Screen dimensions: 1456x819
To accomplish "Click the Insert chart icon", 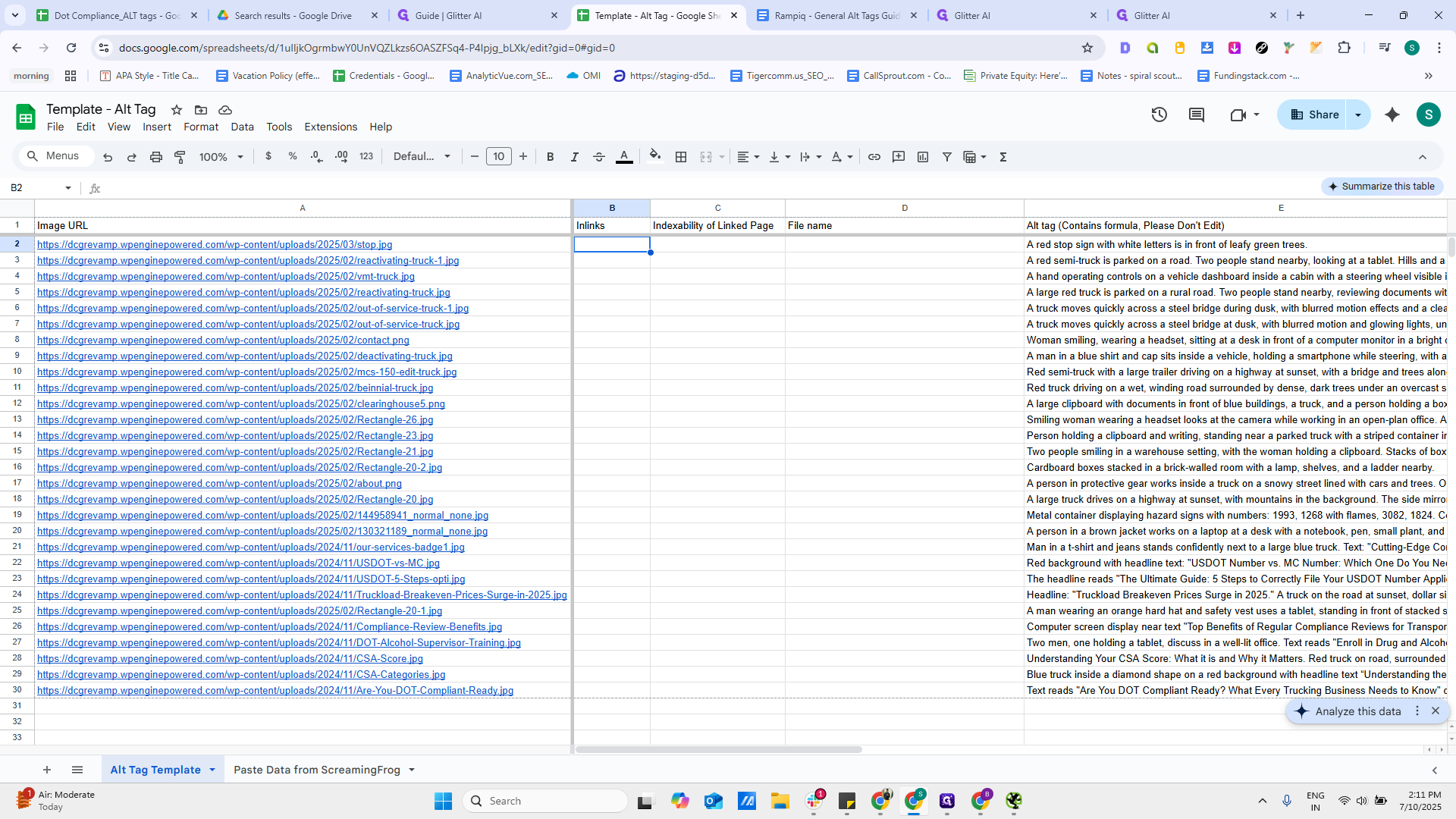I will coord(922,157).
